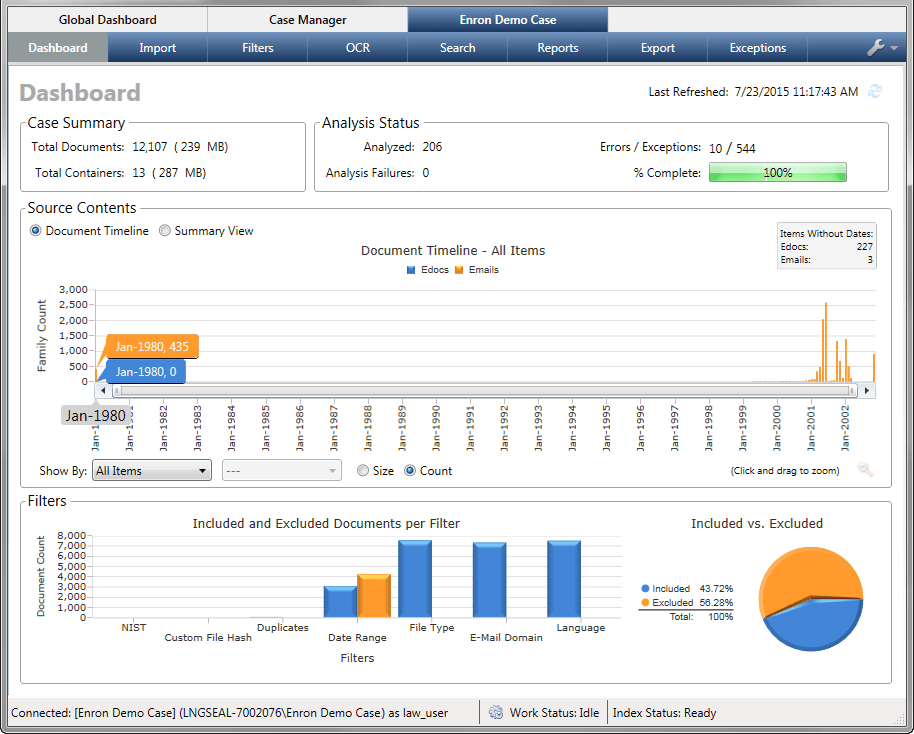Screen dimensions: 914x734
Task: Click the Total Containers value 13
Action: click(139, 173)
